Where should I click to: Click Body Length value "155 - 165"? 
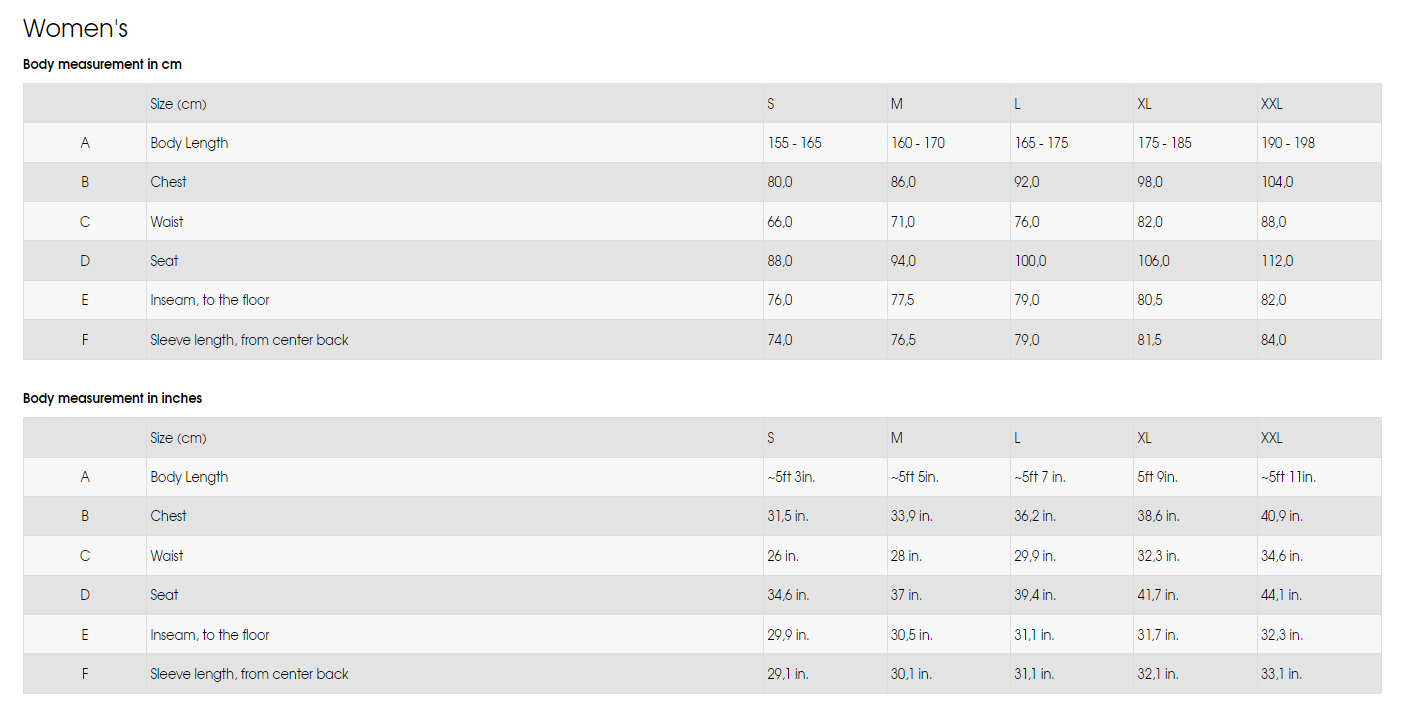tap(794, 143)
